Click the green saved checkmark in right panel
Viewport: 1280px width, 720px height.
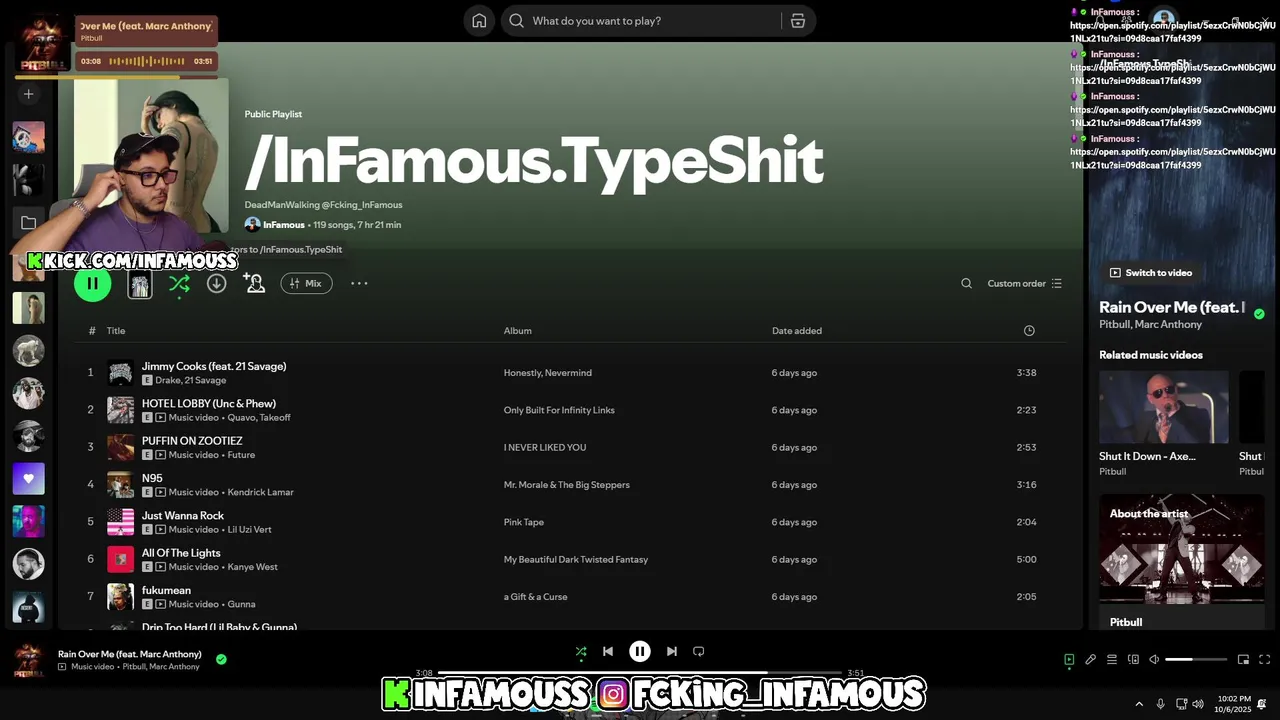(1259, 313)
